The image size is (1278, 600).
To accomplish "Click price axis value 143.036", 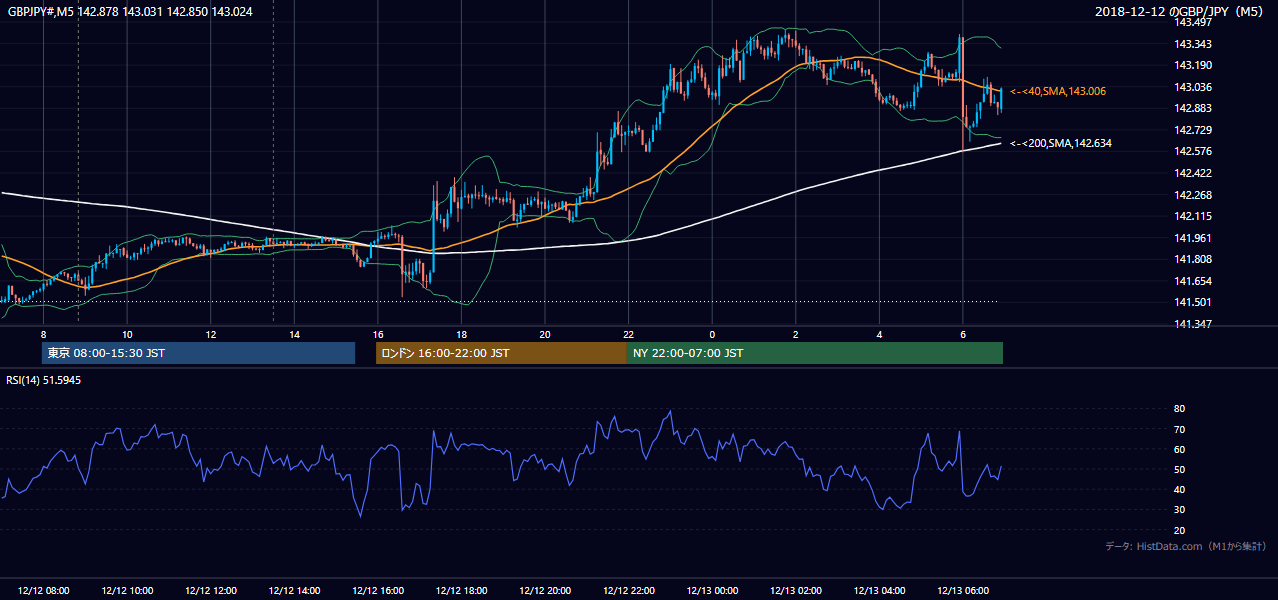I will pos(1193,87).
